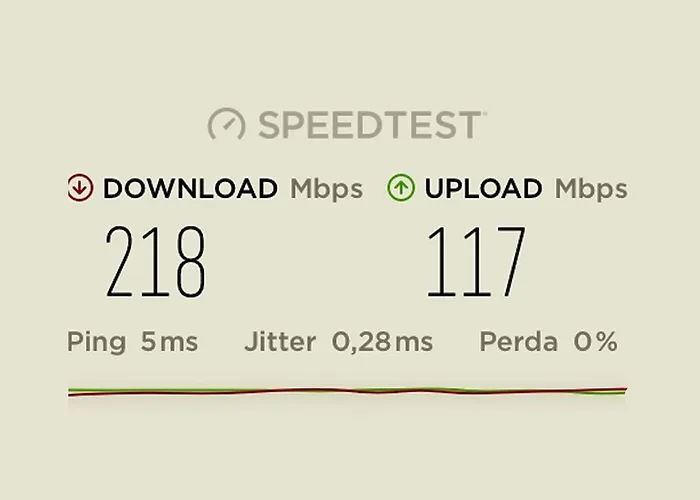Select the download result 218
The width and height of the screenshot is (700, 500).
click(x=155, y=262)
